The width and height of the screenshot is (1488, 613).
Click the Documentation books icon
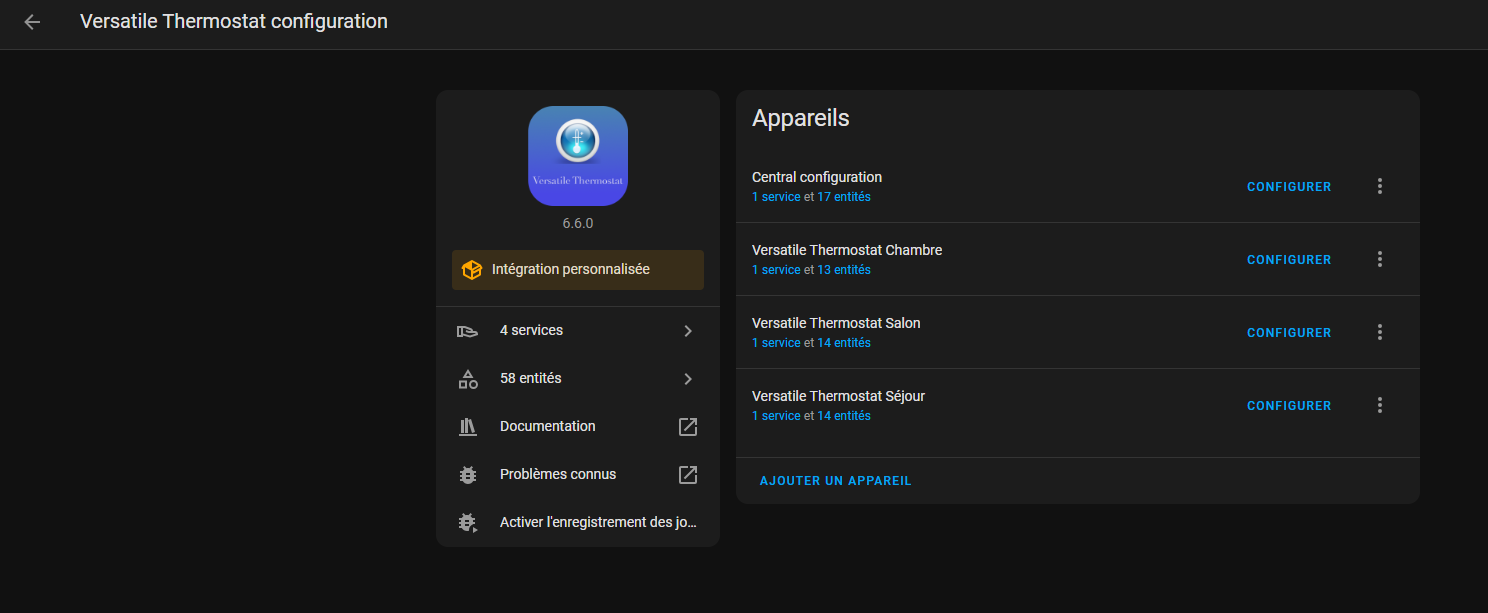pyautogui.click(x=468, y=427)
